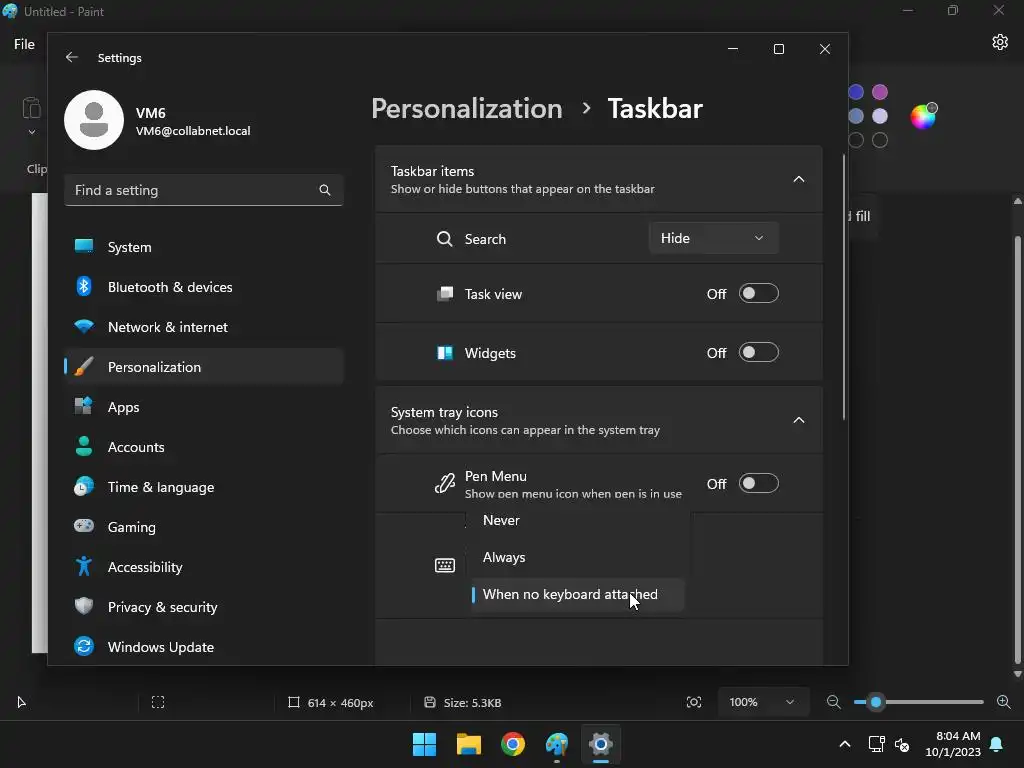Open the Search Hide dropdown
Image resolution: width=1024 pixels, height=768 pixels.
[713, 238]
